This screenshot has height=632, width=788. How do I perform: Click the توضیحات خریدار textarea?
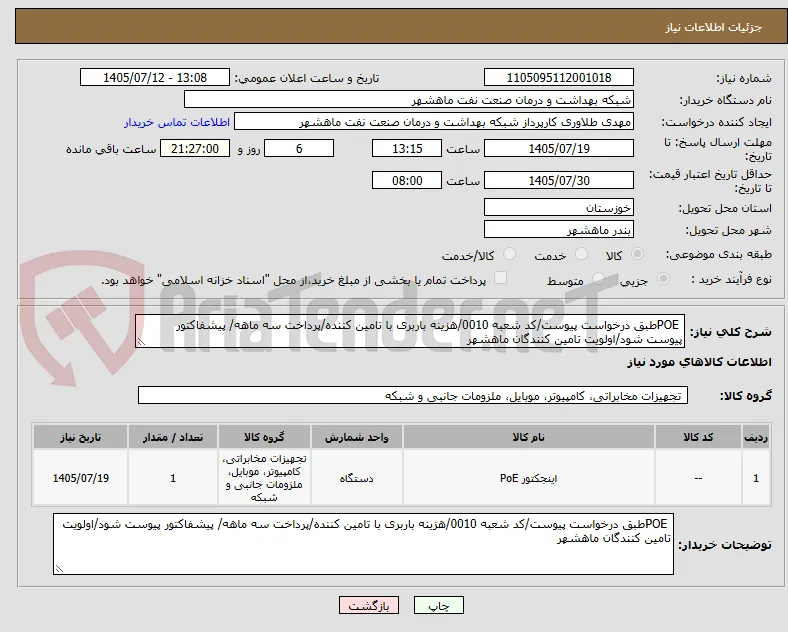point(363,544)
